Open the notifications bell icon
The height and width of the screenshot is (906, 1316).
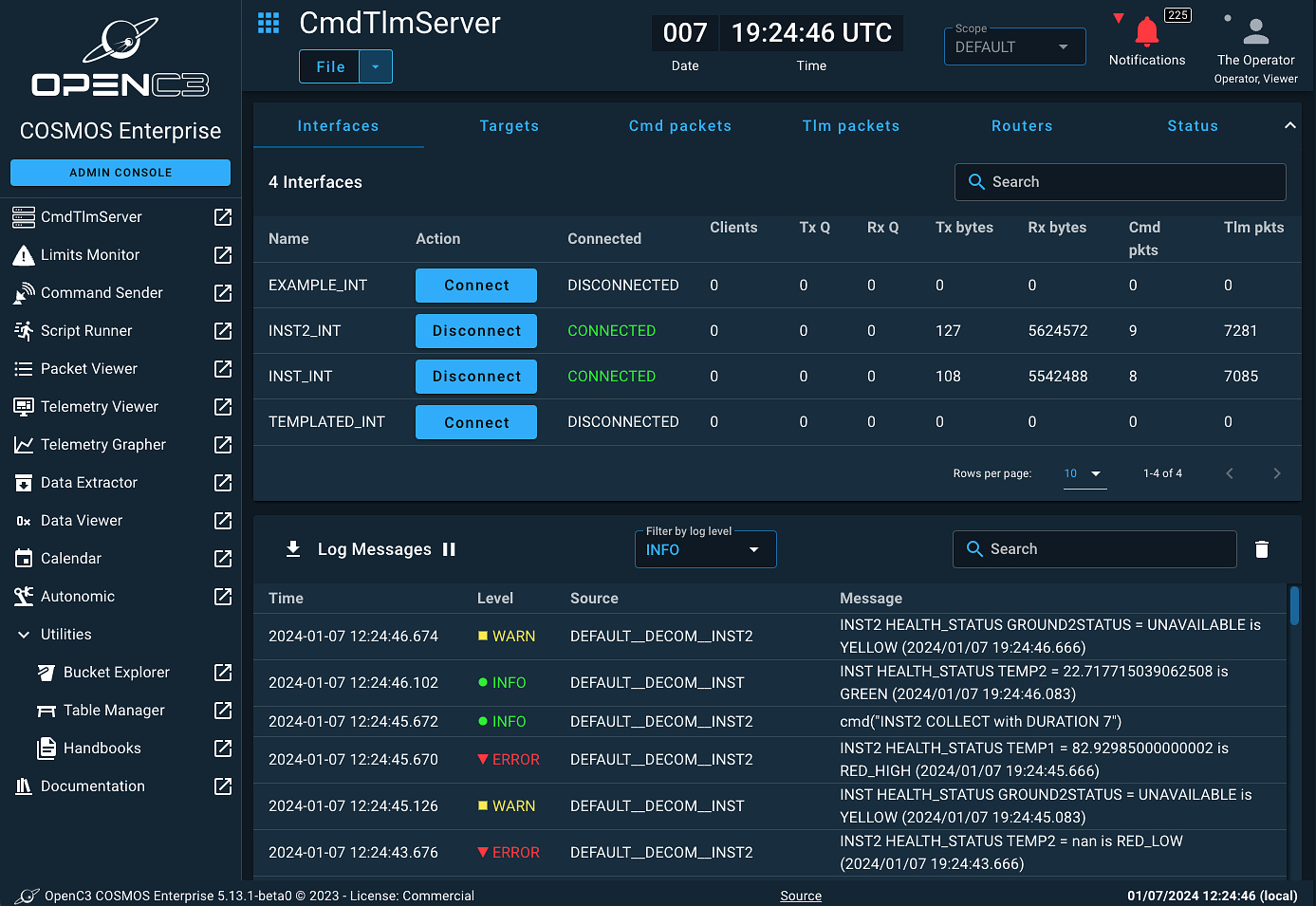(x=1147, y=32)
